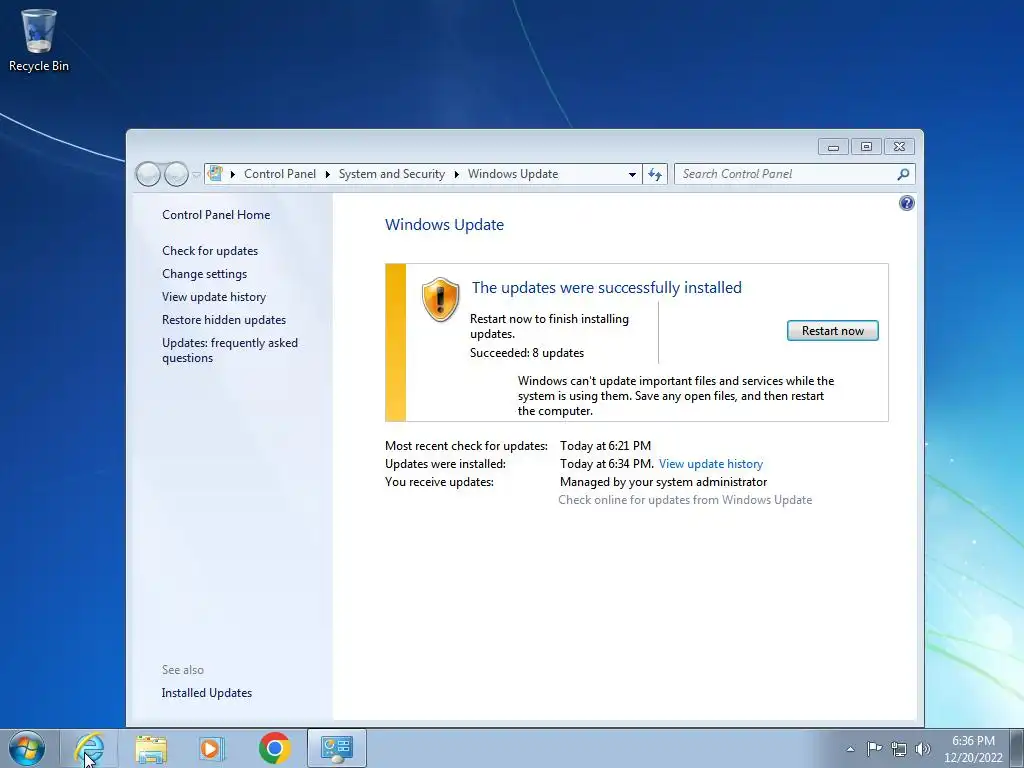This screenshot has height=768, width=1024.
Task: Expand the arrow after System and Security
Action: (x=456, y=174)
